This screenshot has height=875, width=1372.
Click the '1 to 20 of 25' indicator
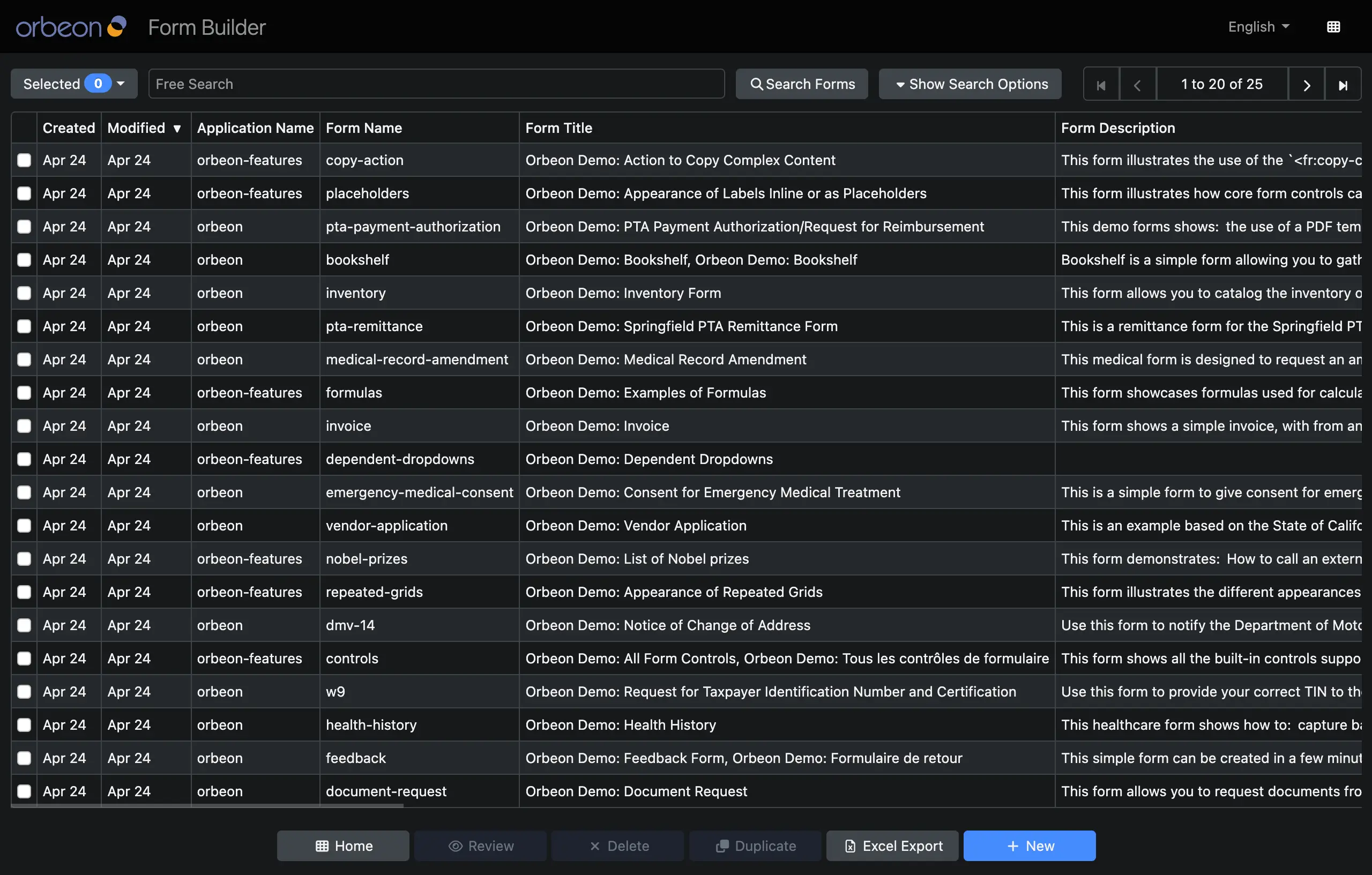tap(1221, 84)
